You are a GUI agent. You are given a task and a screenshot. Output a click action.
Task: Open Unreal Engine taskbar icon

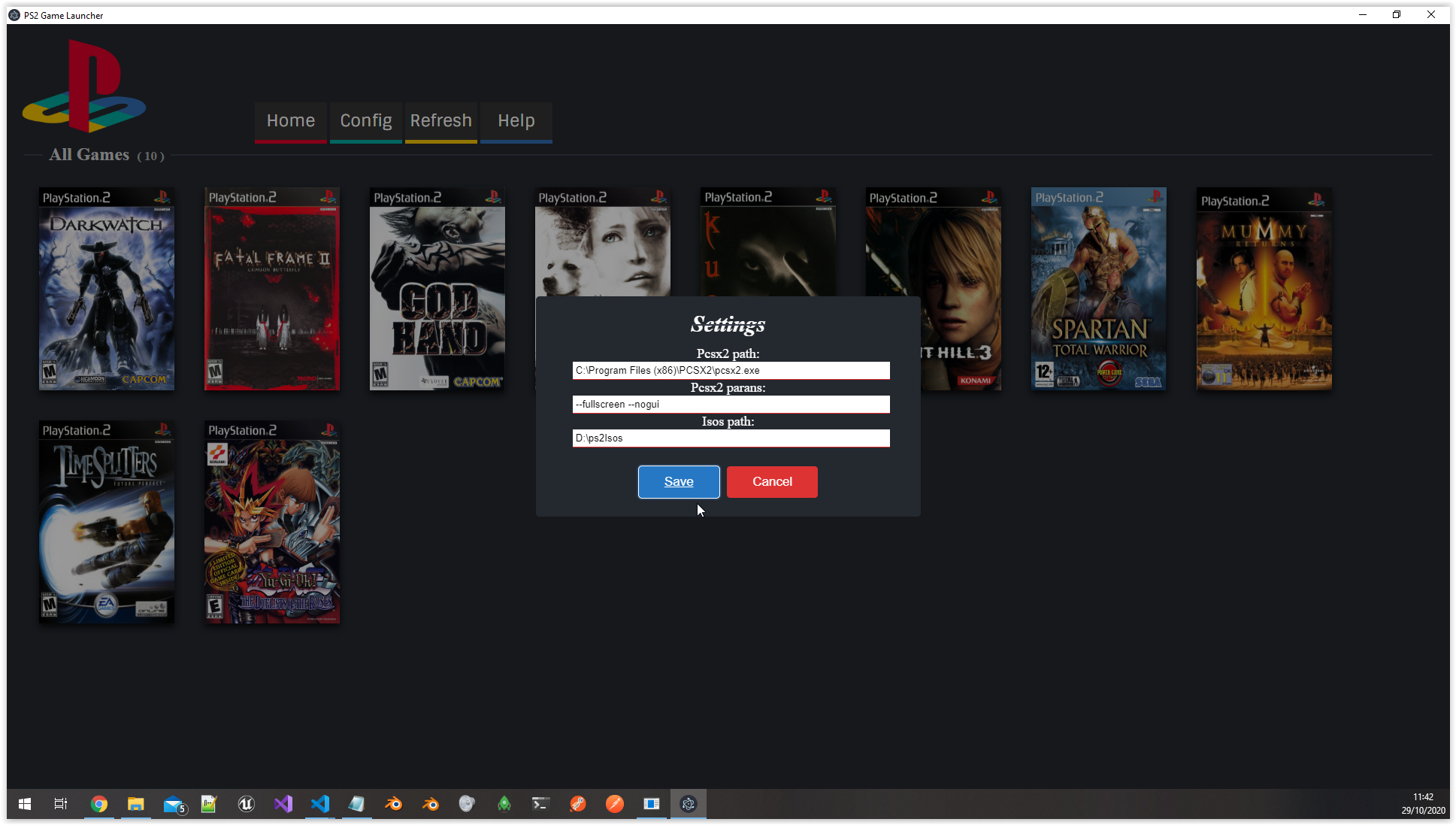[x=246, y=804]
